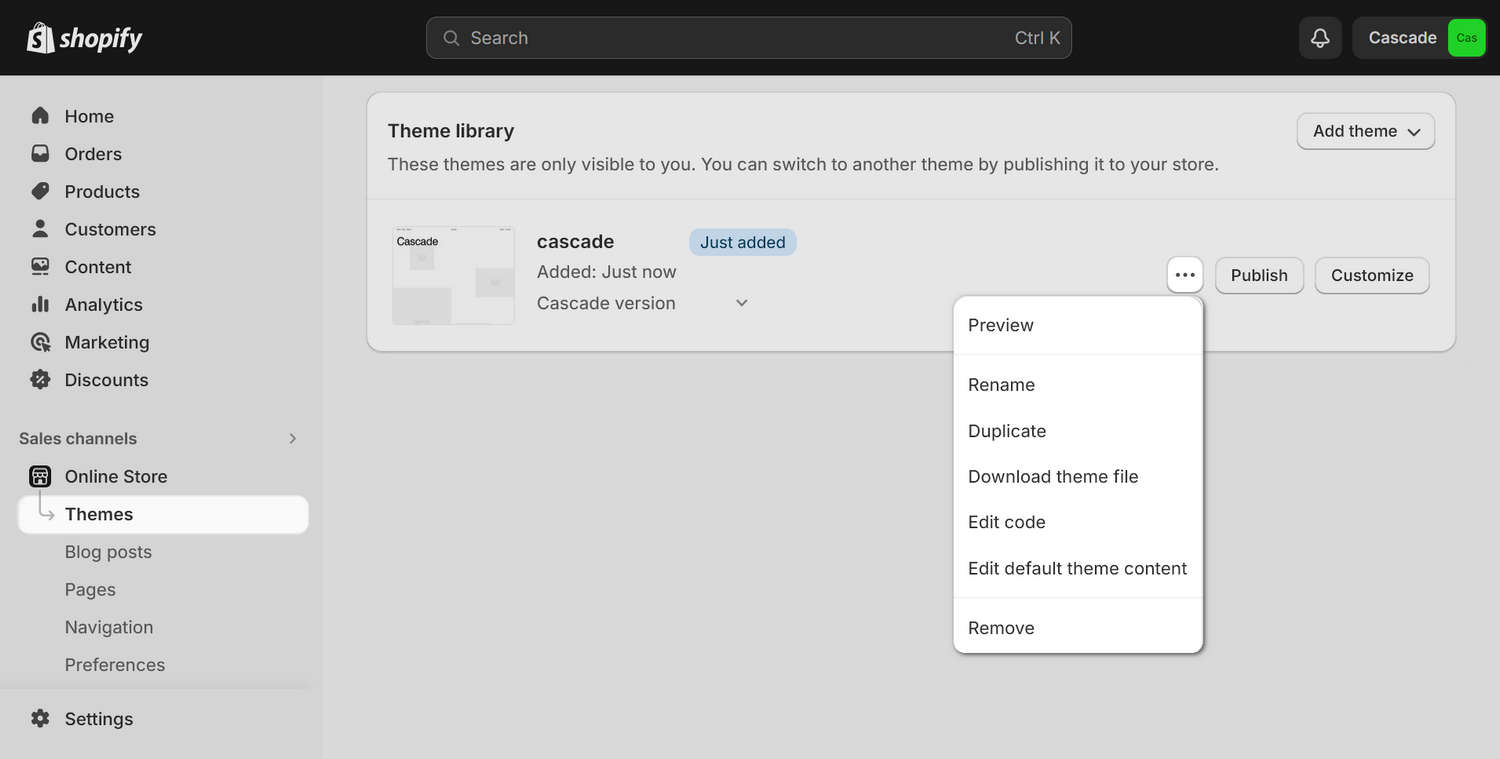Expand Cascade version details chevron

tap(742, 303)
